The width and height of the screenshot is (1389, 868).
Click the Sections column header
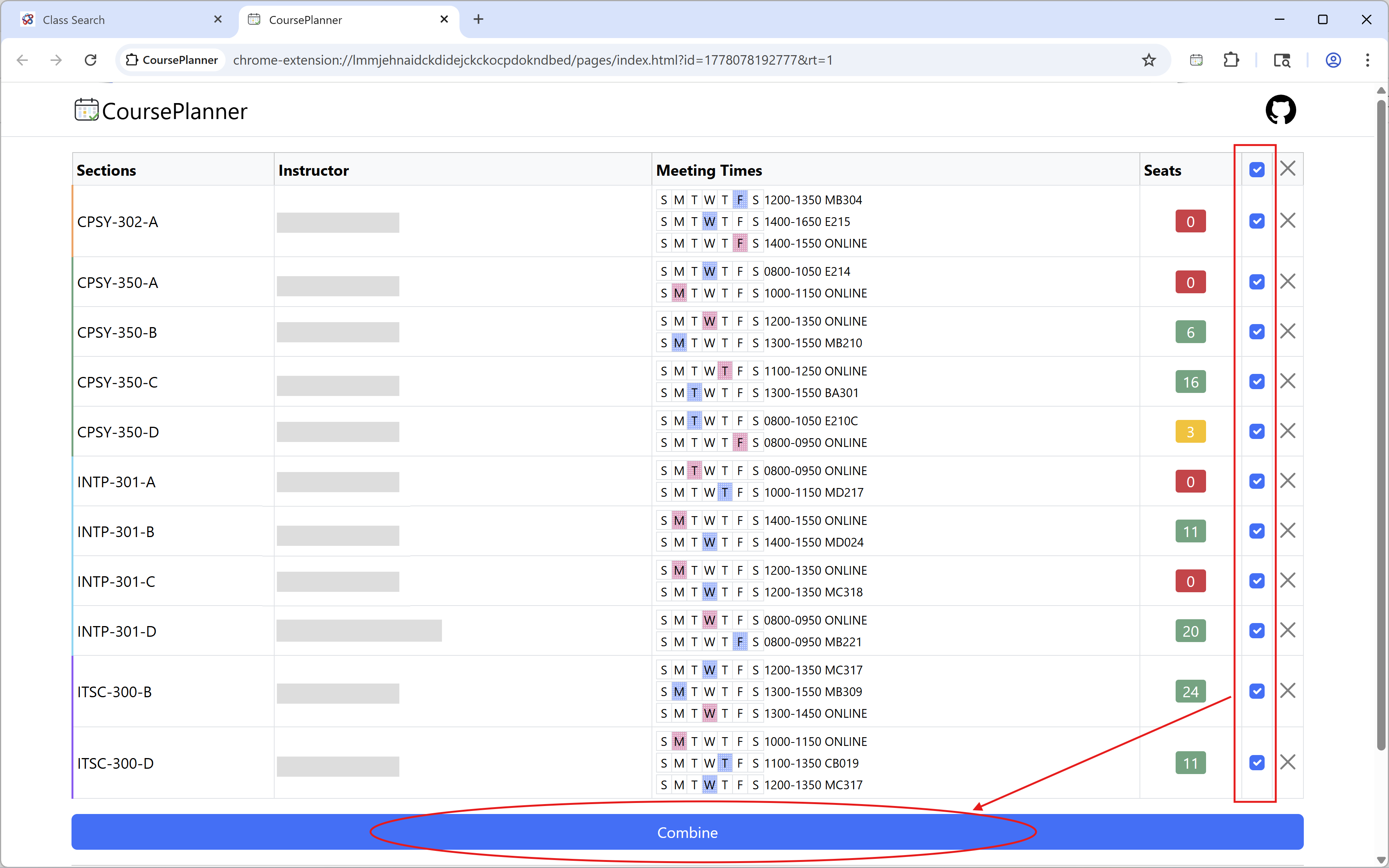pos(106,170)
